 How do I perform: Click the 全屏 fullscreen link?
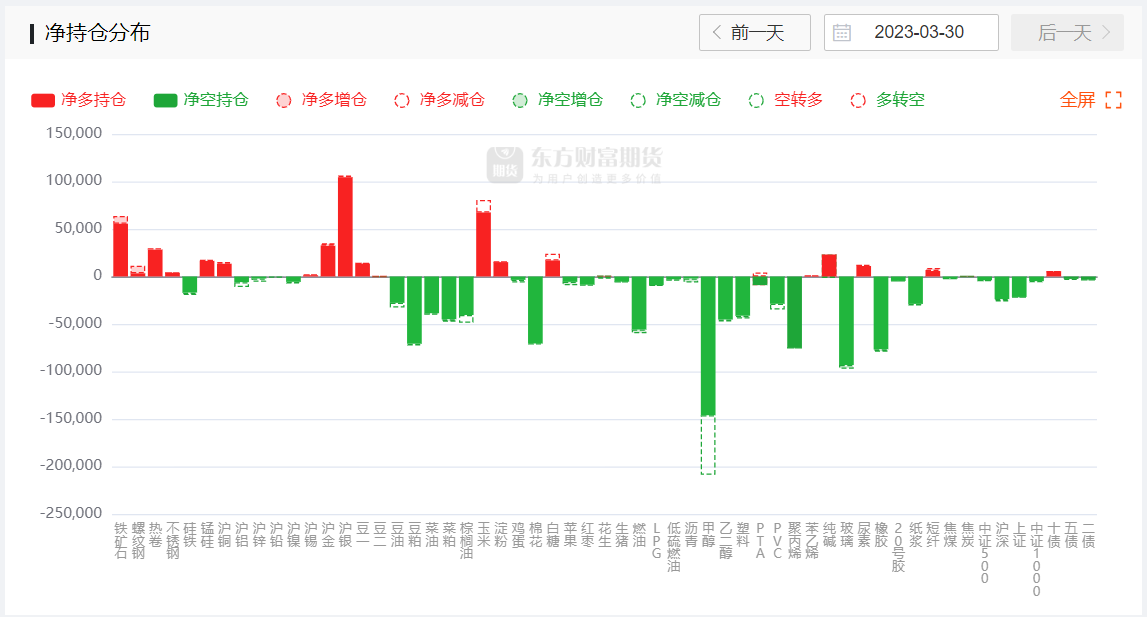tap(1078, 100)
